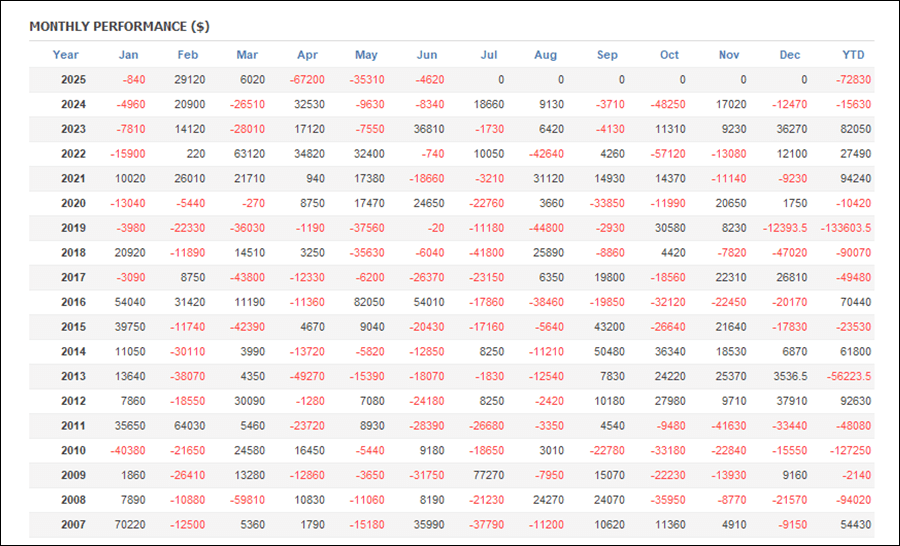
Task: Click the Jan column header
Action: [x=128, y=55]
